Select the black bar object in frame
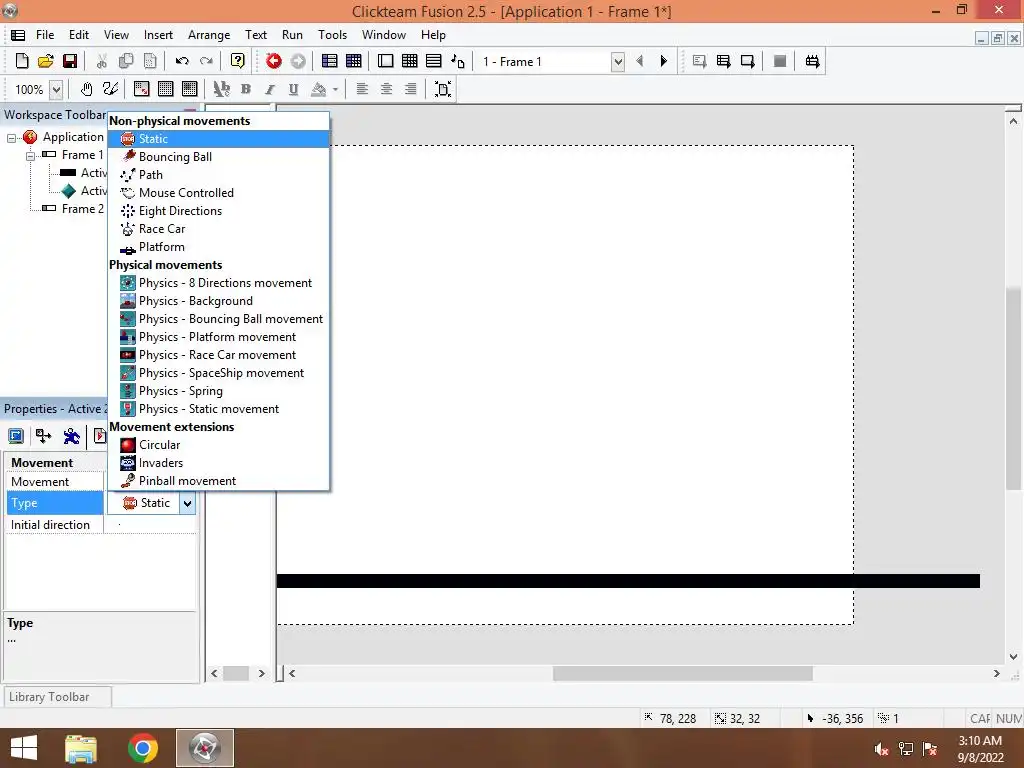Image resolution: width=1024 pixels, height=768 pixels. pyautogui.click(x=628, y=581)
